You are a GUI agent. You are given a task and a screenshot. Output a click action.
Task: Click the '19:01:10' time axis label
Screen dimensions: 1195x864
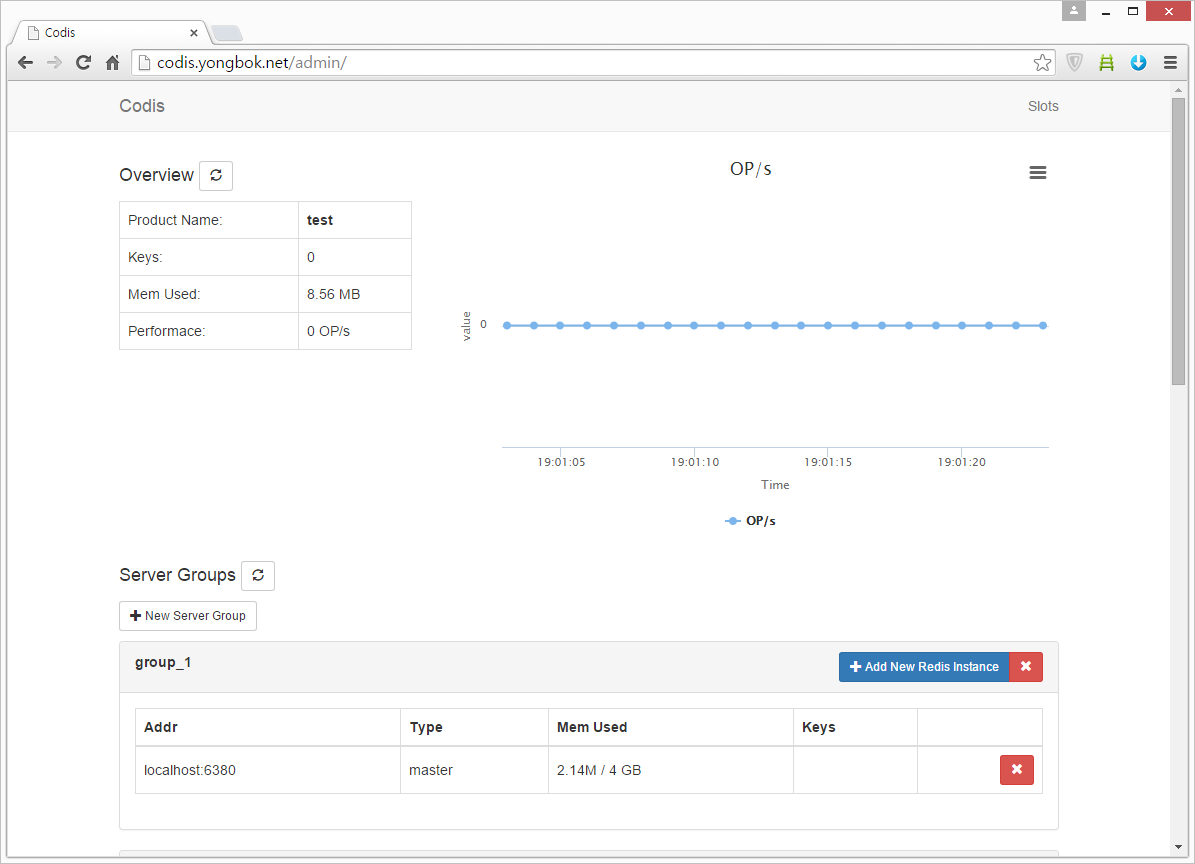click(x=694, y=462)
